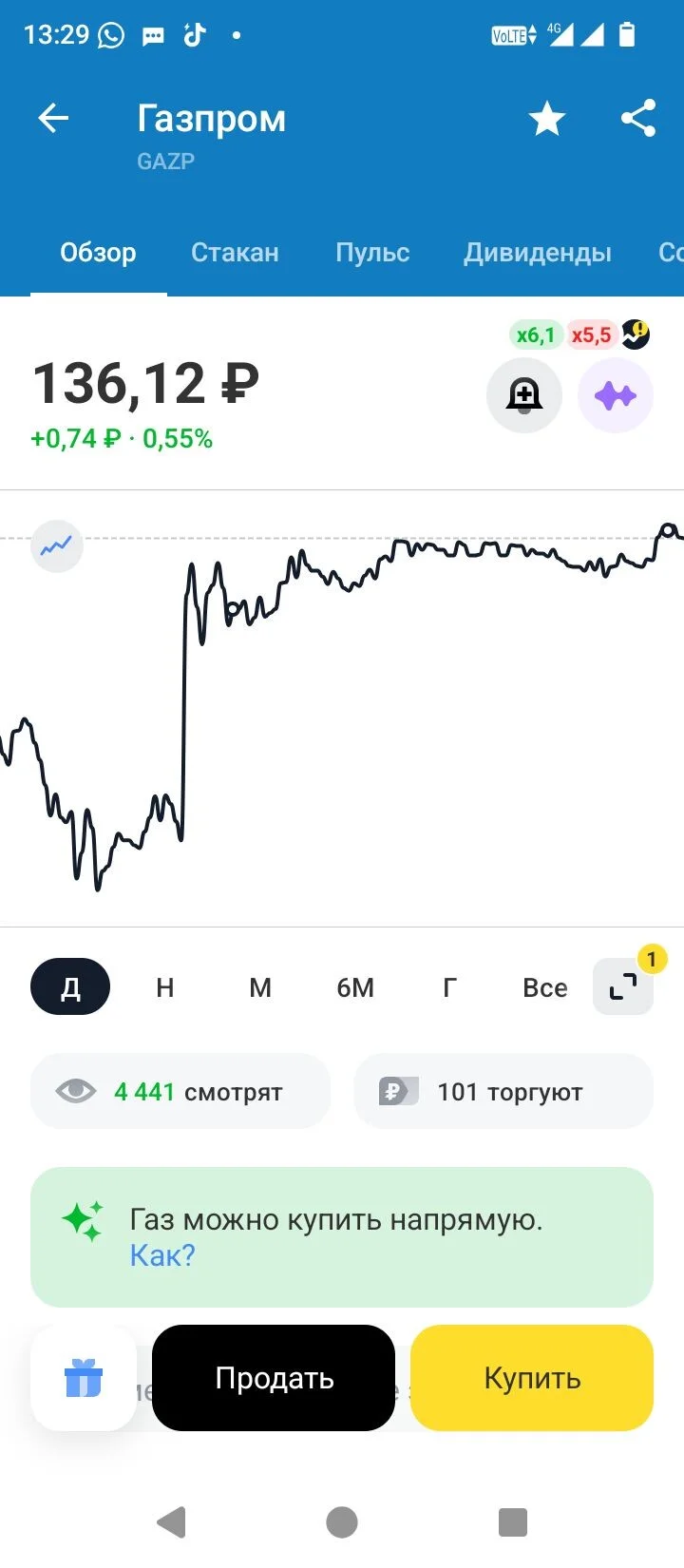
Task: Open the Как? link
Action: (162, 1255)
